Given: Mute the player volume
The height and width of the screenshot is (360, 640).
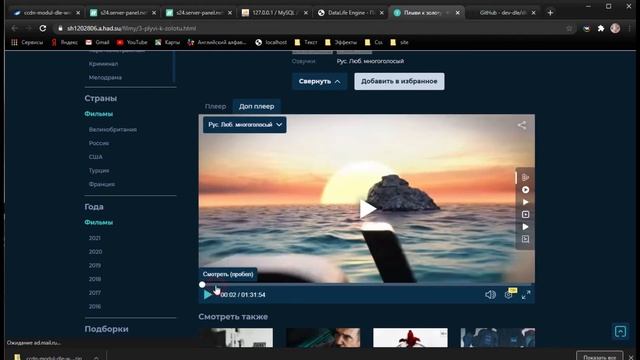Looking at the screenshot, I should click(x=490, y=294).
